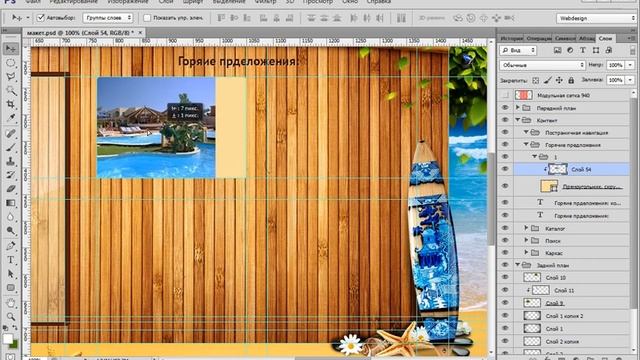Lock all layer attributes with padlock
The width and height of the screenshot is (640, 360).
tap(571, 80)
